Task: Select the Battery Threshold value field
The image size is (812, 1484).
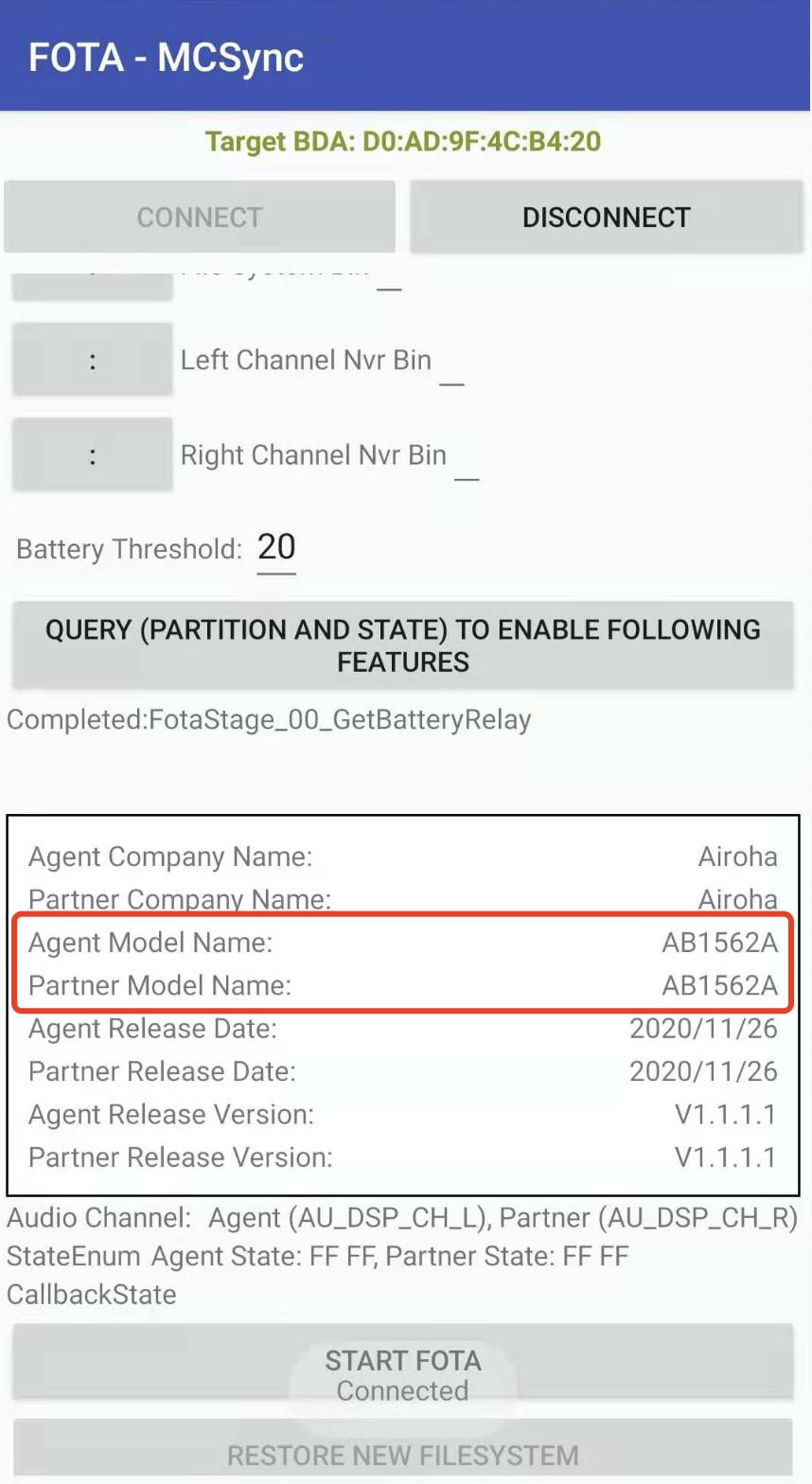Action: (x=276, y=548)
